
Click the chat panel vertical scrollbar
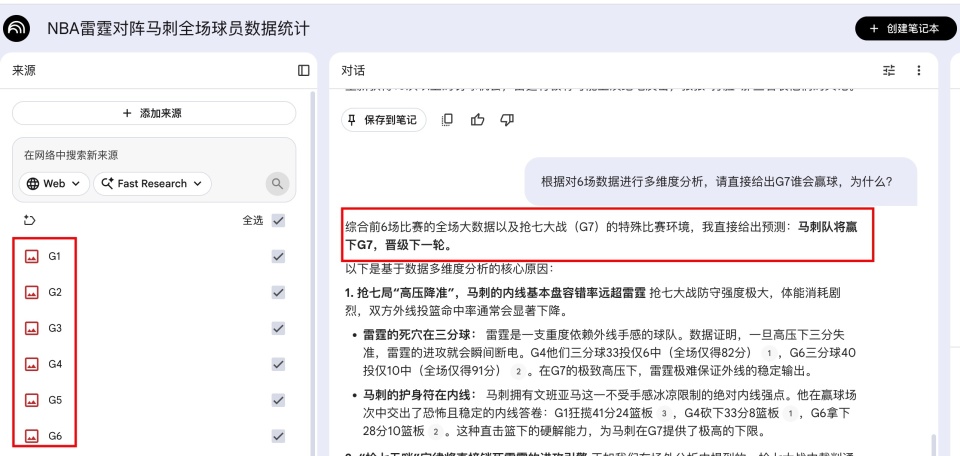click(x=932, y=445)
